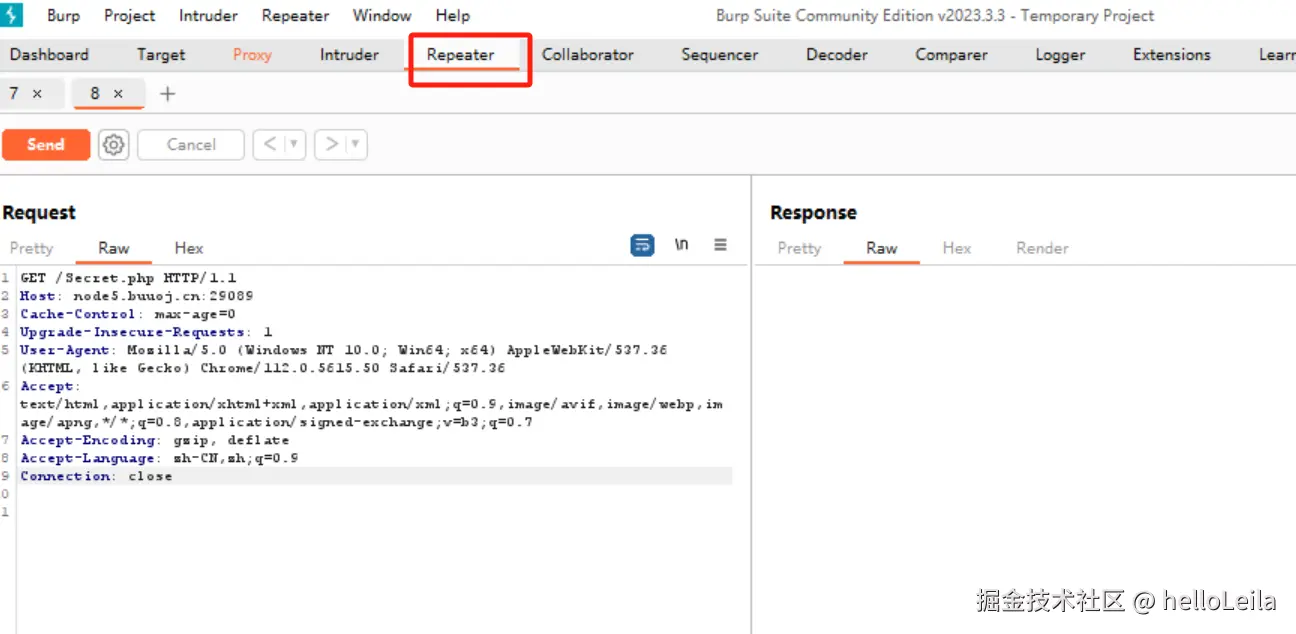Select Repeater request tab 7

click(x=14, y=93)
